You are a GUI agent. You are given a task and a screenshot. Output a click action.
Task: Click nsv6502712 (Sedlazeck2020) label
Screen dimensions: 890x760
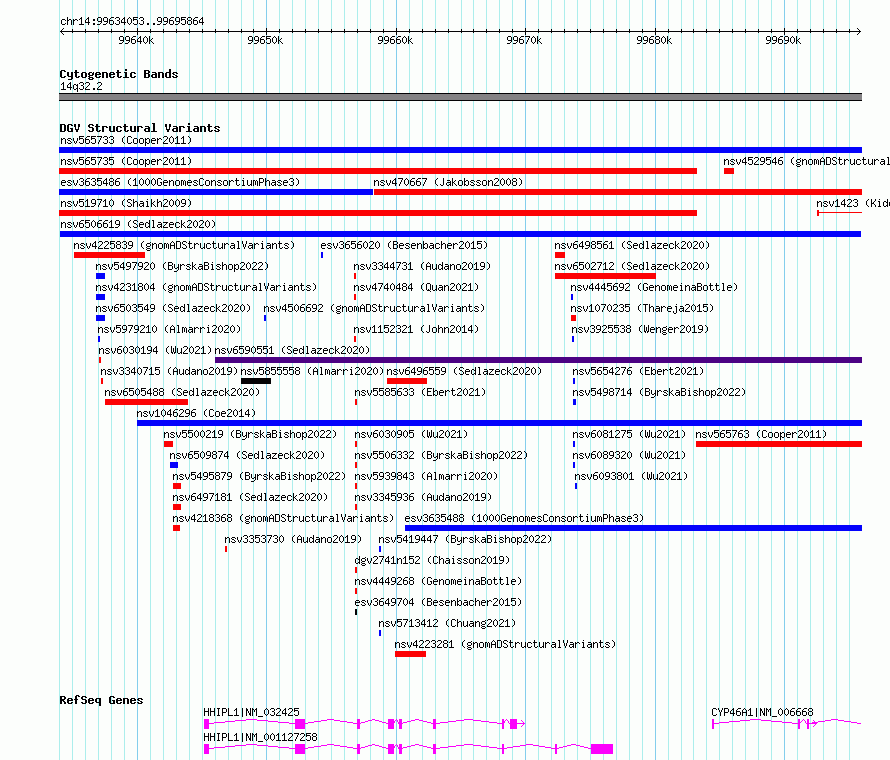pyautogui.click(x=632, y=266)
